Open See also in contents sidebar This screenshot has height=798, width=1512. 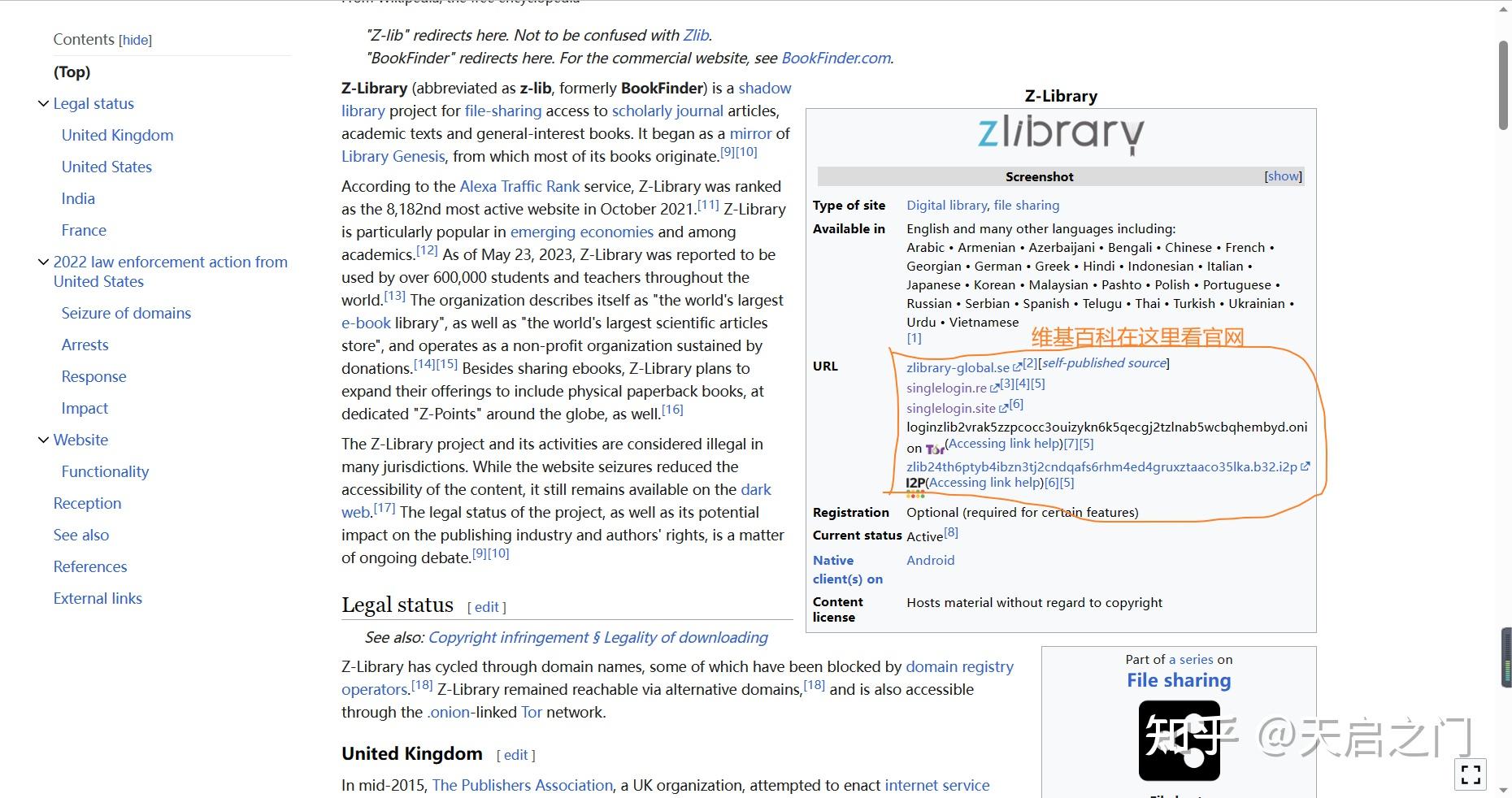pos(81,535)
